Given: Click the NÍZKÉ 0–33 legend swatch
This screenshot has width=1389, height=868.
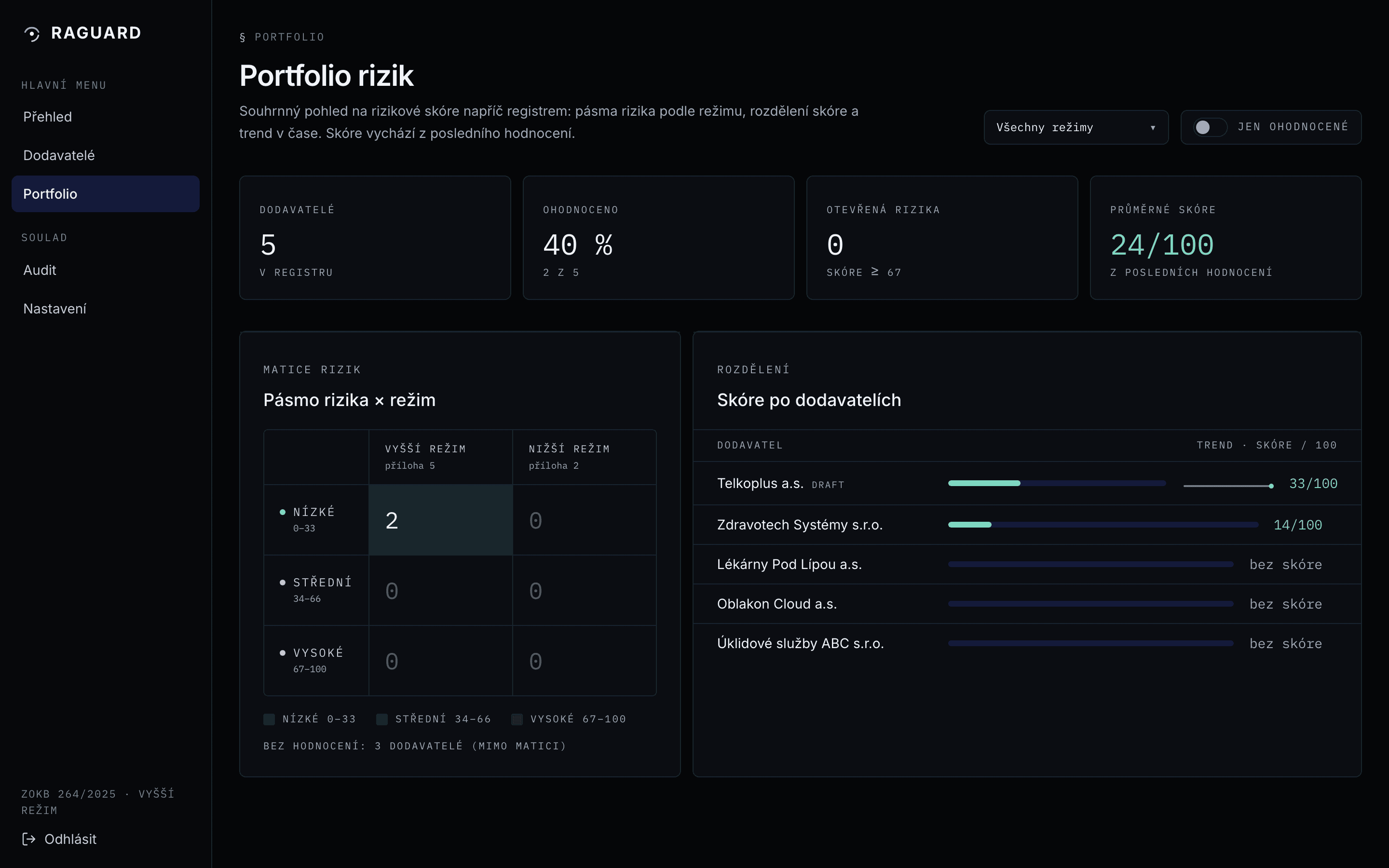Looking at the screenshot, I should pyautogui.click(x=269, y=719).
